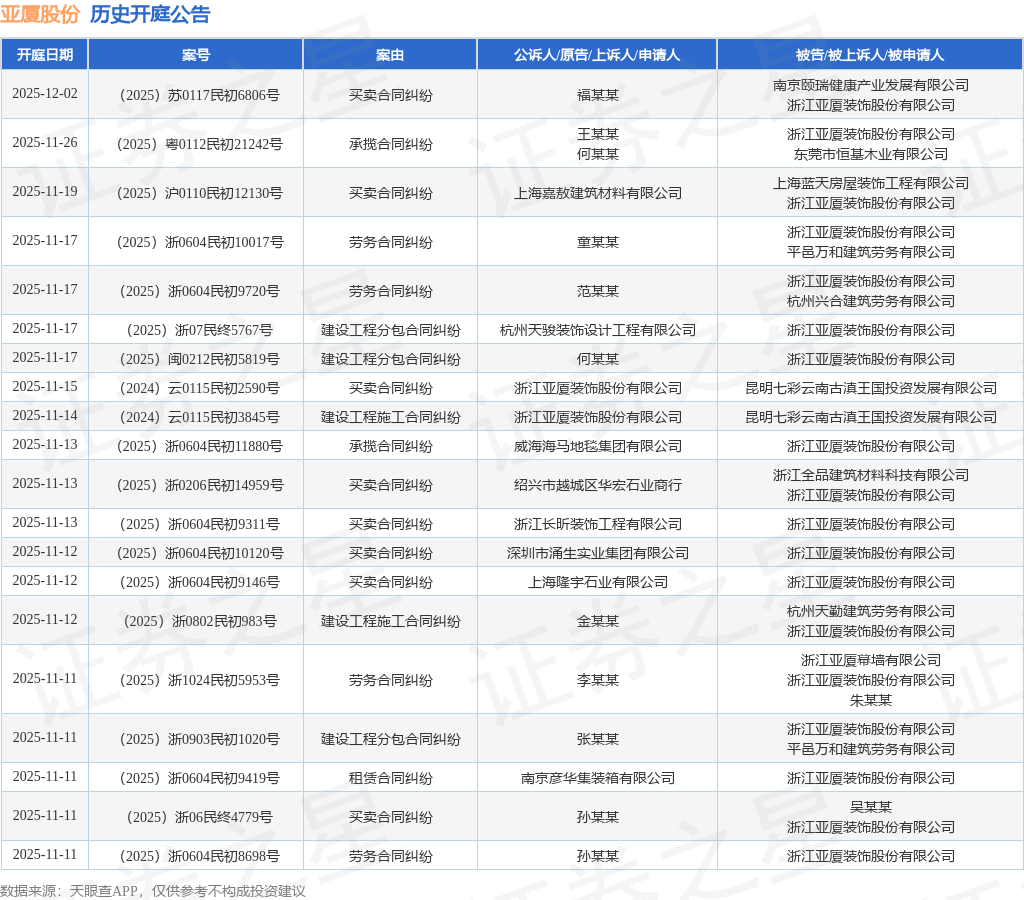Select the 被告/被上诉人/被申请人 column header
Screen dimensions: 1024x900
coord(870,55)
